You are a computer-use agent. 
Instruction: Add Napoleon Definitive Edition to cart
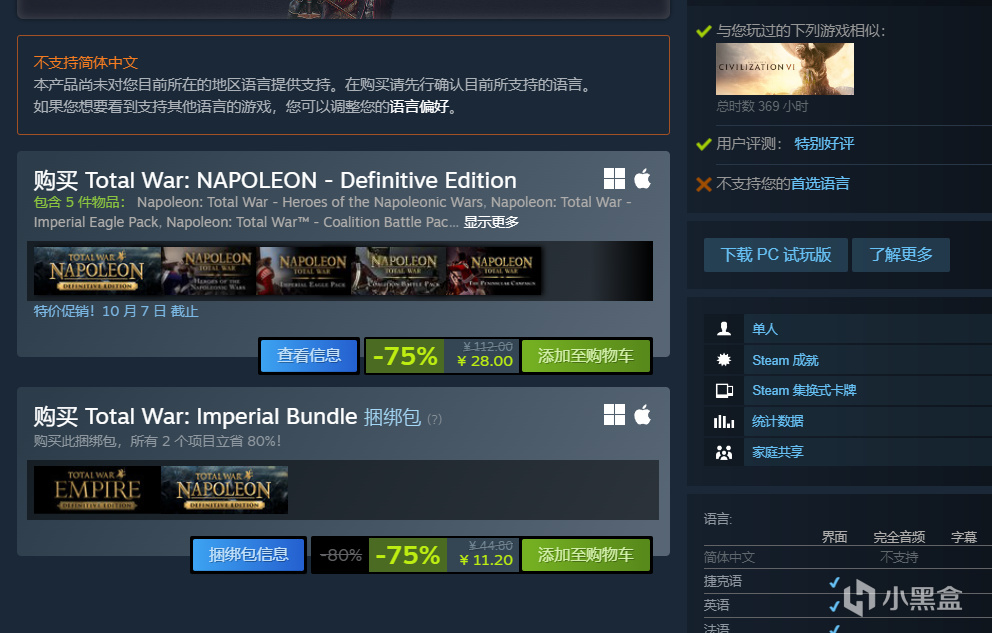586,356
